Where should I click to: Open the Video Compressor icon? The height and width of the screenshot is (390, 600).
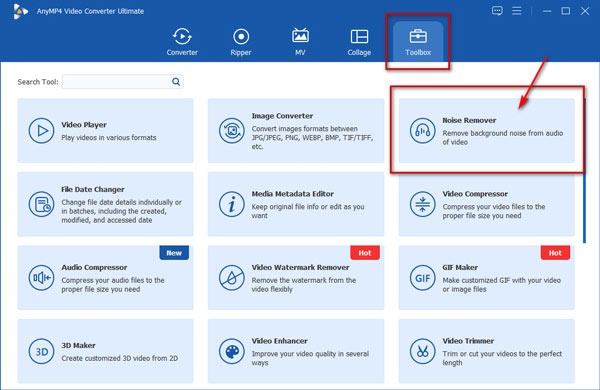click(x=422, y=204)
